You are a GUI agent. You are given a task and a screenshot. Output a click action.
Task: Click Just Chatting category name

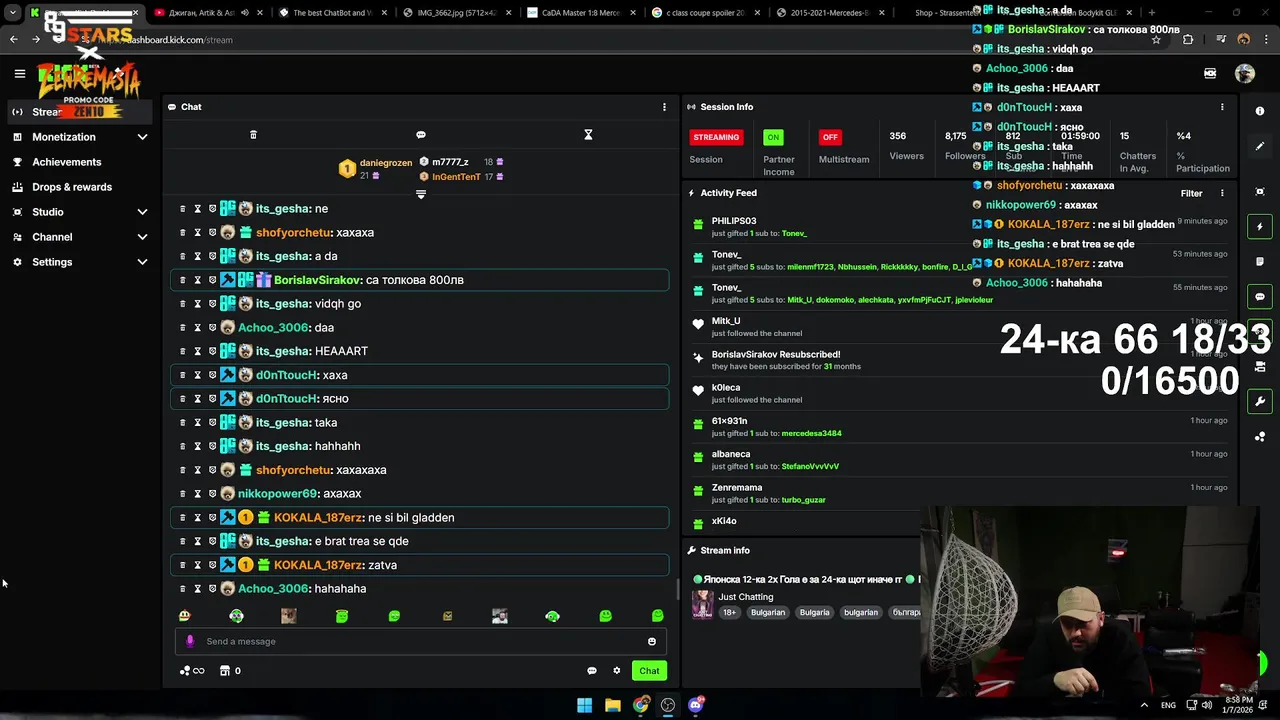[745, 597]
